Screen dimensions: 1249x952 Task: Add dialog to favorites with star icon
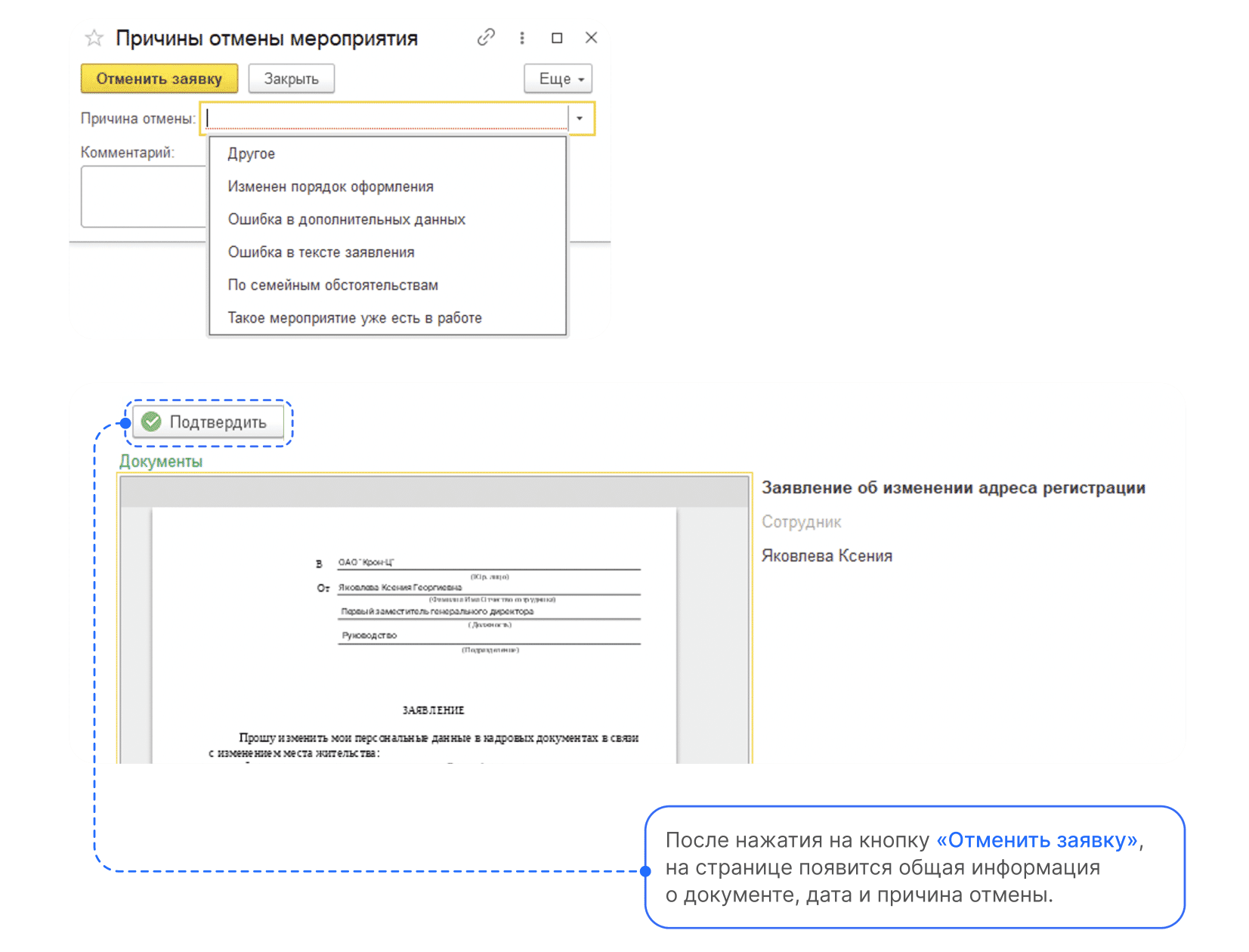pyautogui.click(x=94, y=38)
